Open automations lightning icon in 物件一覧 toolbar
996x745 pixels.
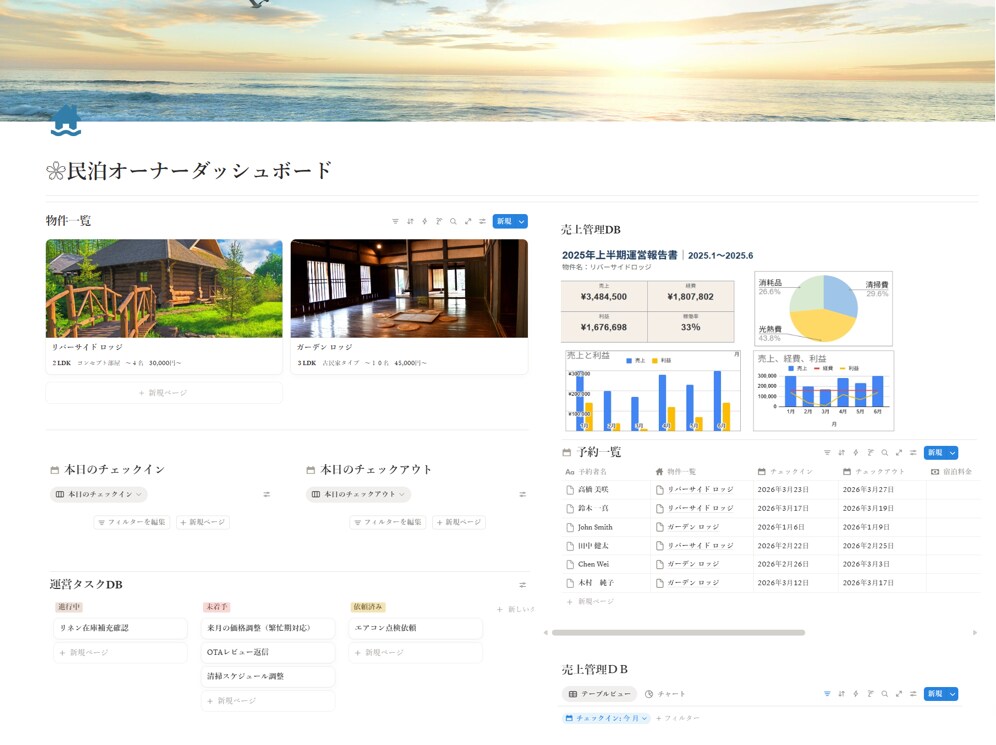424,221
